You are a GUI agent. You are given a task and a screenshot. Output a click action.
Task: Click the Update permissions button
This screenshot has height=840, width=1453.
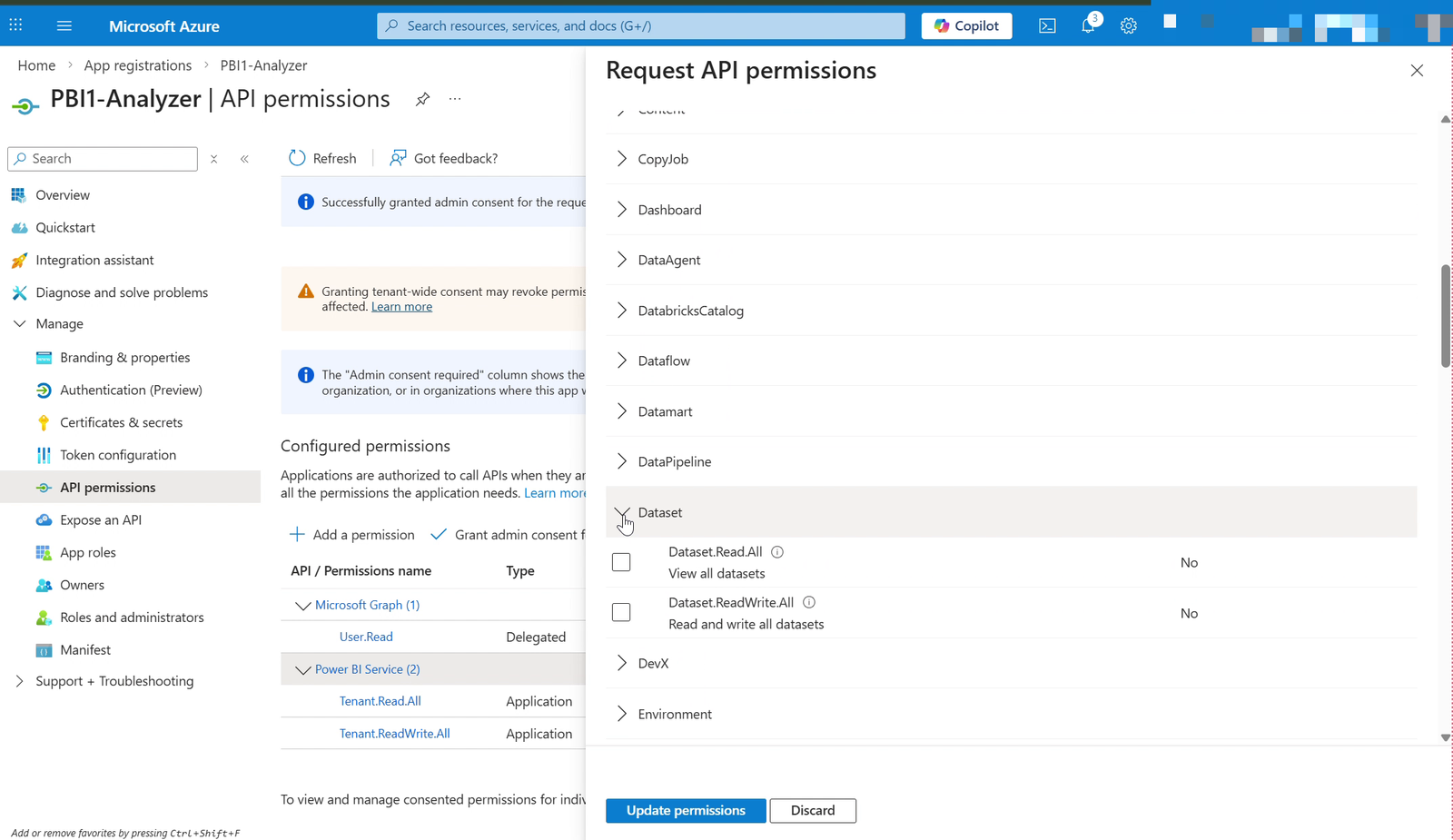(686, 810)
